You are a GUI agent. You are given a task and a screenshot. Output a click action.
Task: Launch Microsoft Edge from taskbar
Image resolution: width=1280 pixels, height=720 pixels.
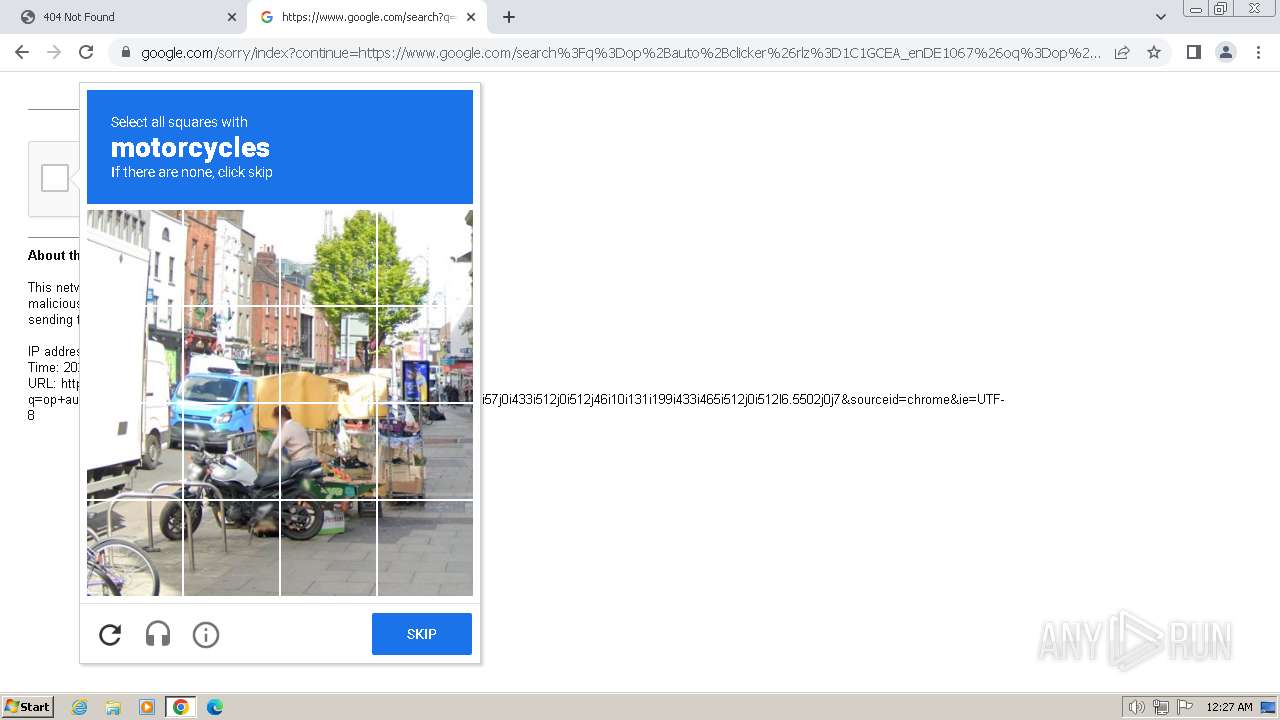pos(215,707)
